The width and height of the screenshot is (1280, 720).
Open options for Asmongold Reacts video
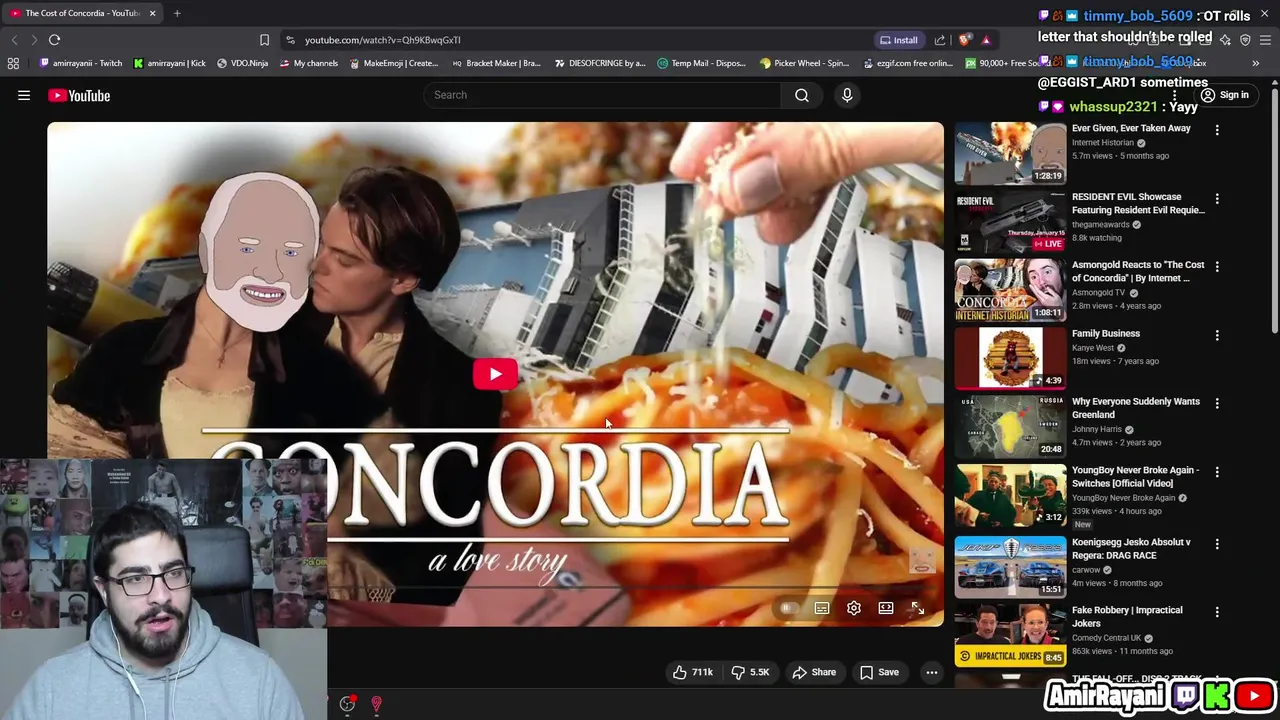1217,266
